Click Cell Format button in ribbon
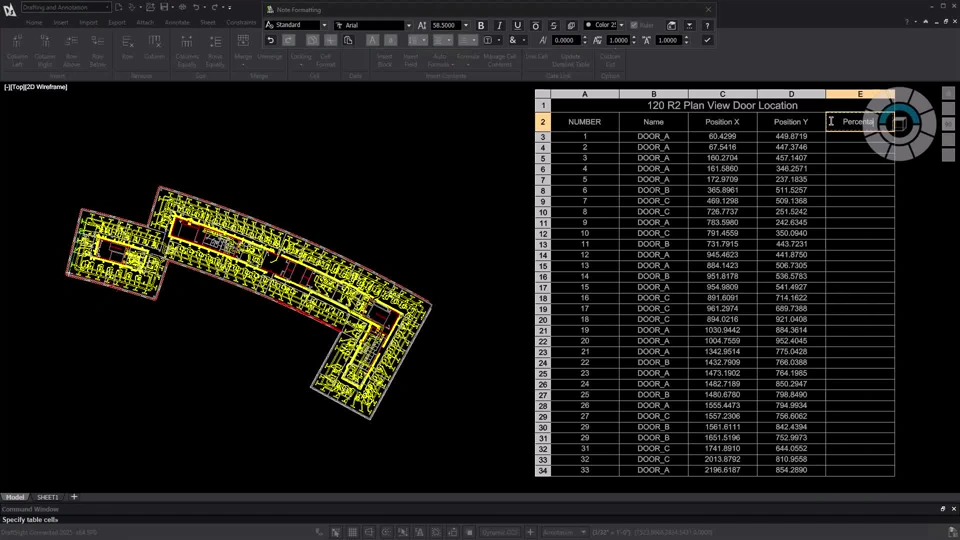Screen dimensions: 960x540 point(326,59)
